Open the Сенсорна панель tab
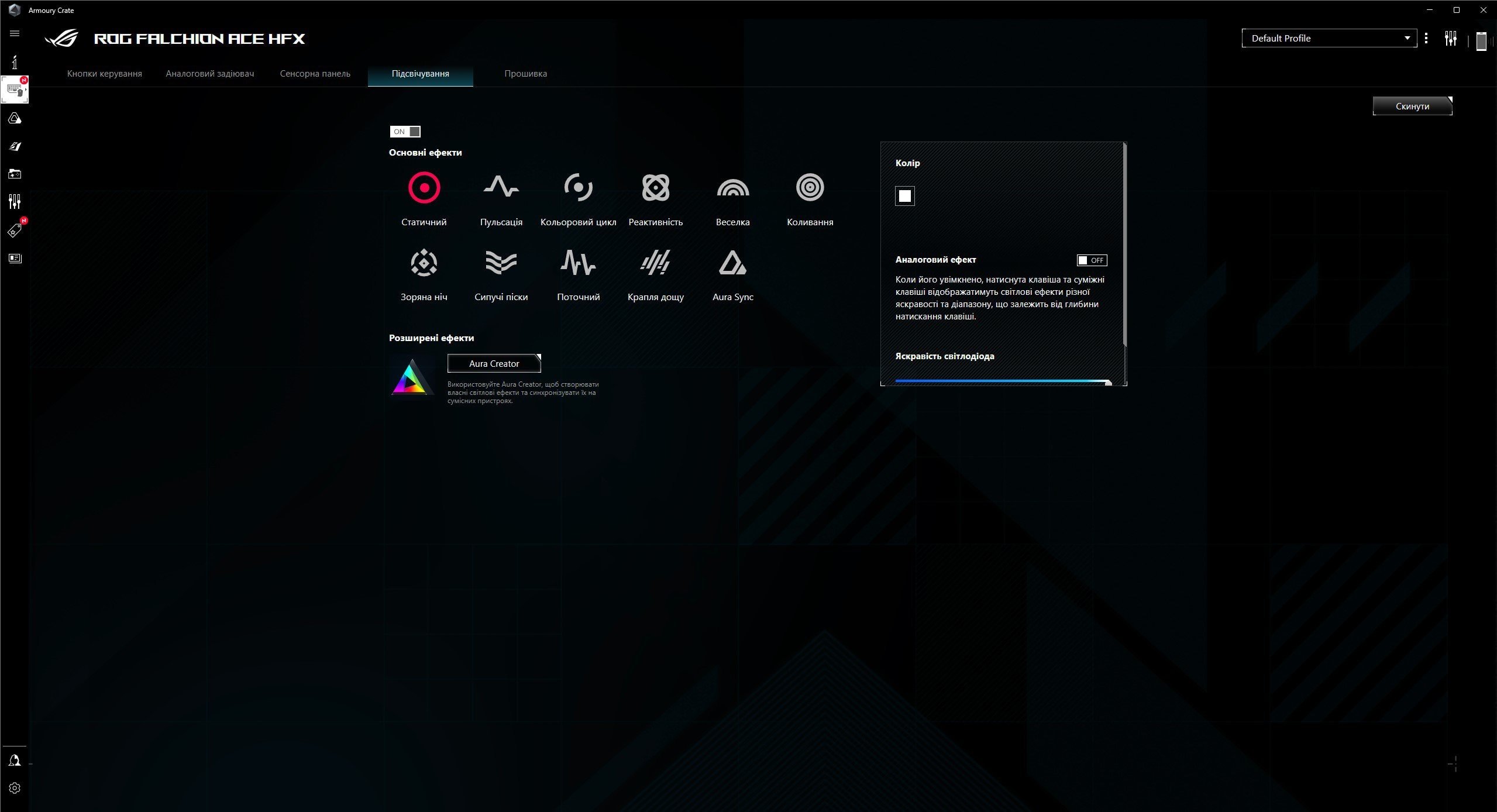 (315, 74)
